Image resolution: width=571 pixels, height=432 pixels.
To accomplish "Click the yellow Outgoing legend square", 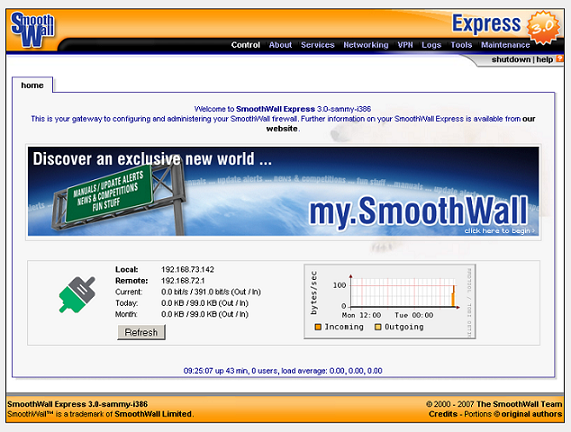I will (378, 327).
